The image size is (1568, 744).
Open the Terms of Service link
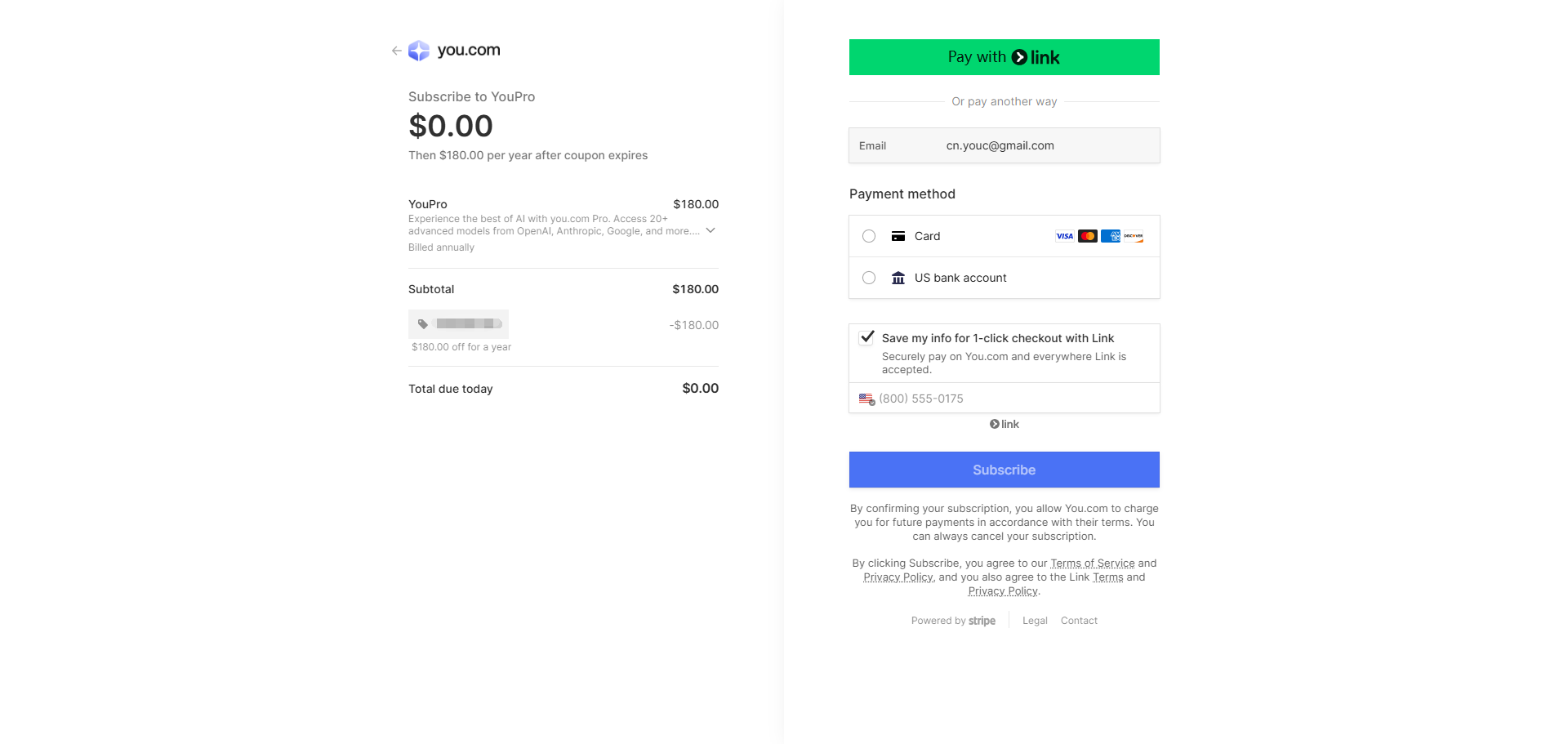point(1093,564)
